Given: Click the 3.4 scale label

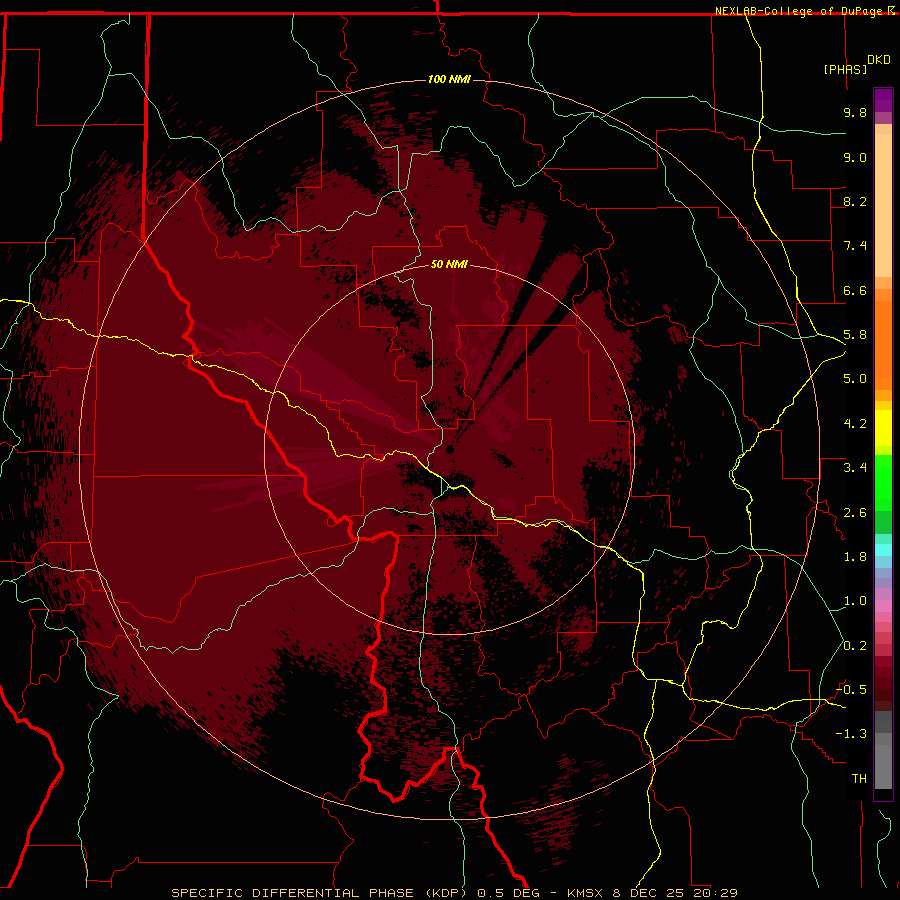Looking at the screenshot, I should 855,468.
